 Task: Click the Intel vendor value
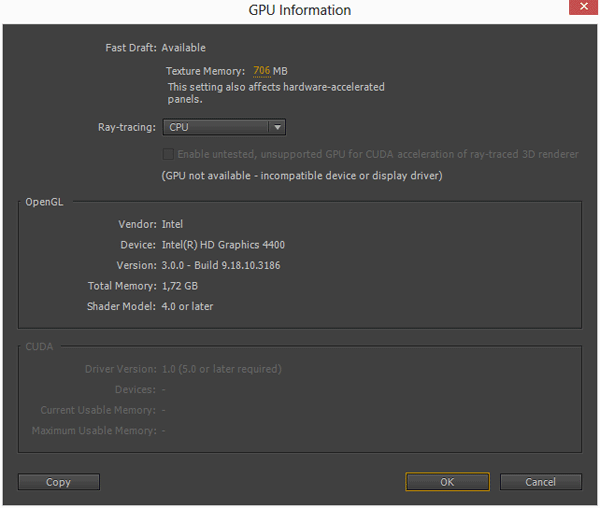172,224
